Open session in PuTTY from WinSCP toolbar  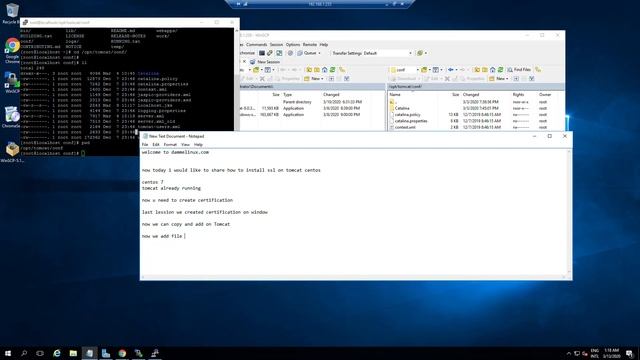(x=270, y=53)
